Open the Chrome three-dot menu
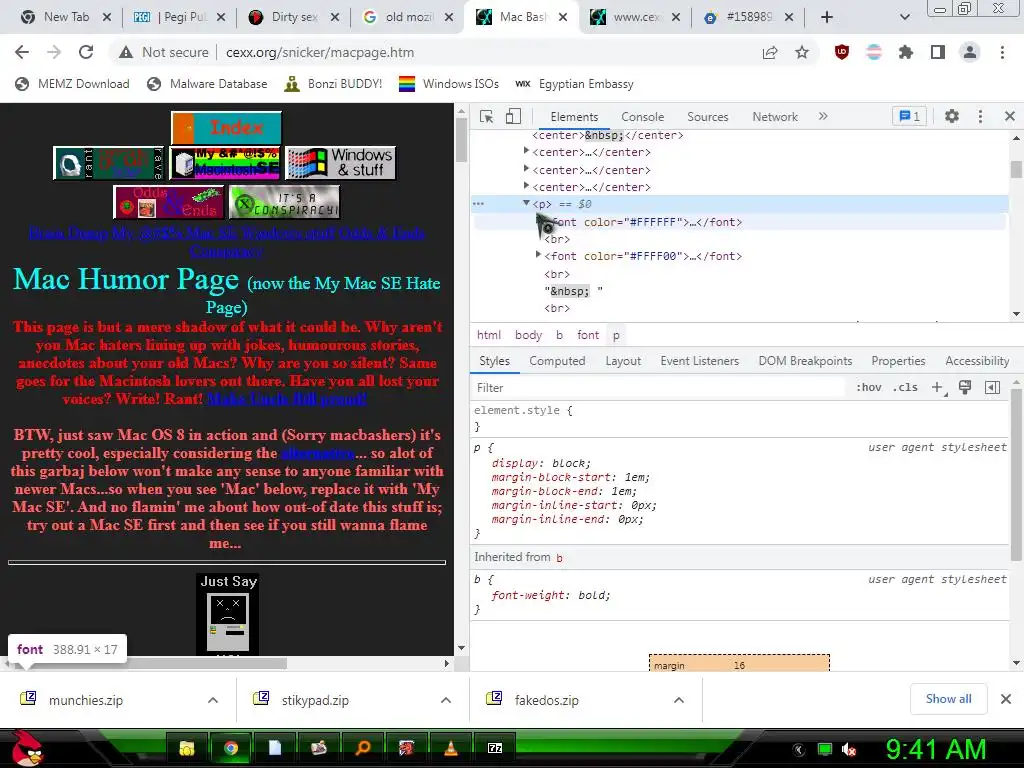The width and height of the screenshot is (1024, 768). pyautogui.click(x=1002, y=52)
